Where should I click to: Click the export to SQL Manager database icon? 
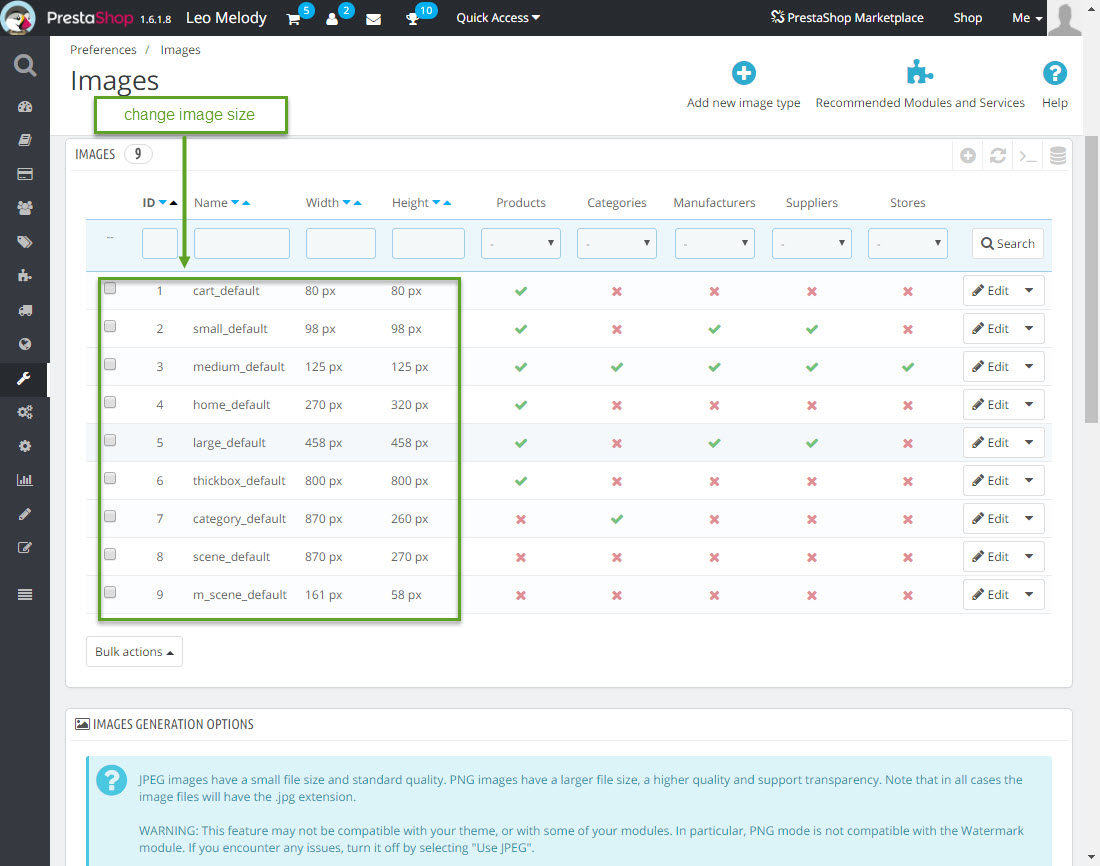1058,155
